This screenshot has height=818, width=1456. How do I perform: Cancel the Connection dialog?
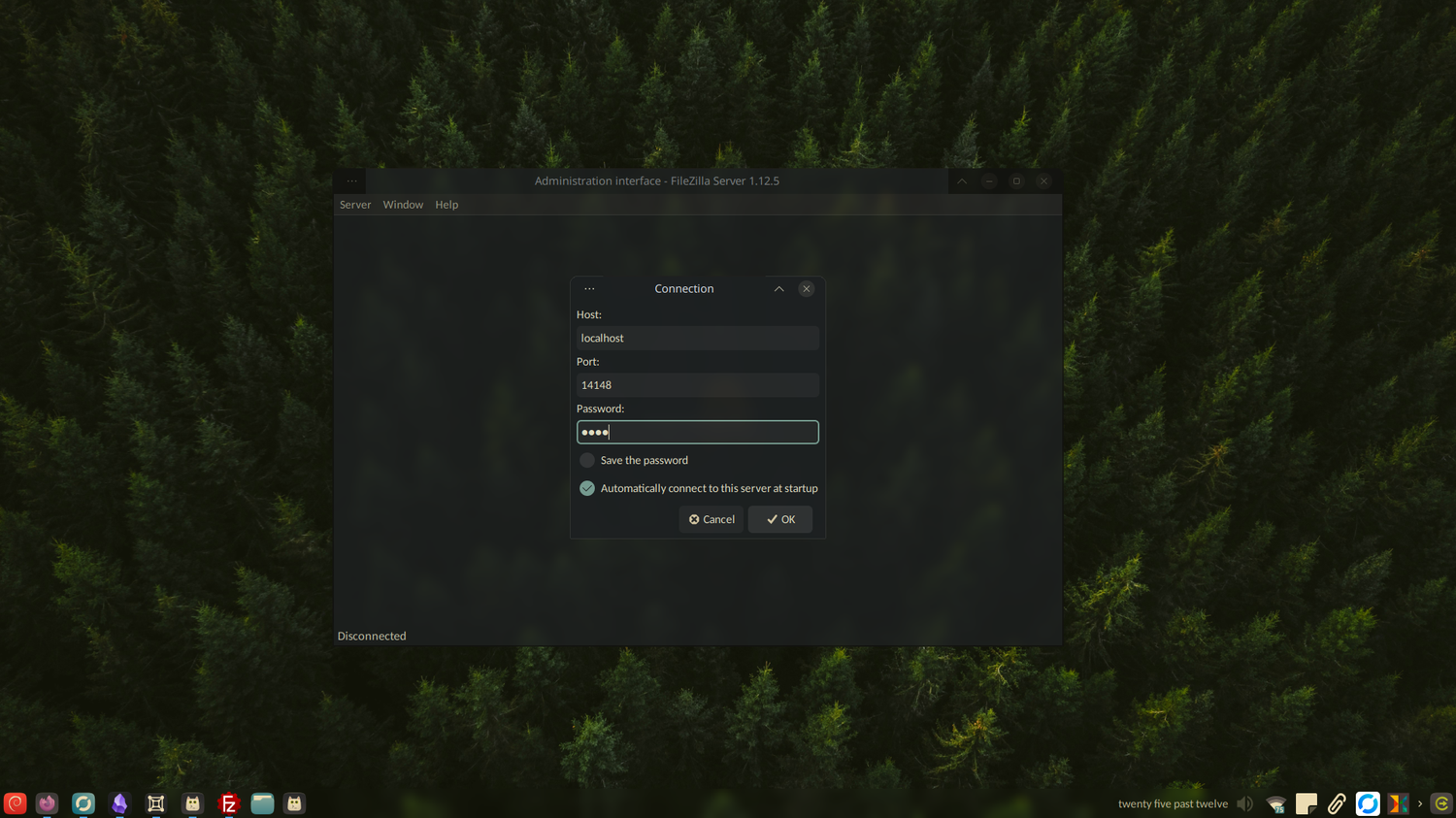pyautogui.click(x=711, y=519)
